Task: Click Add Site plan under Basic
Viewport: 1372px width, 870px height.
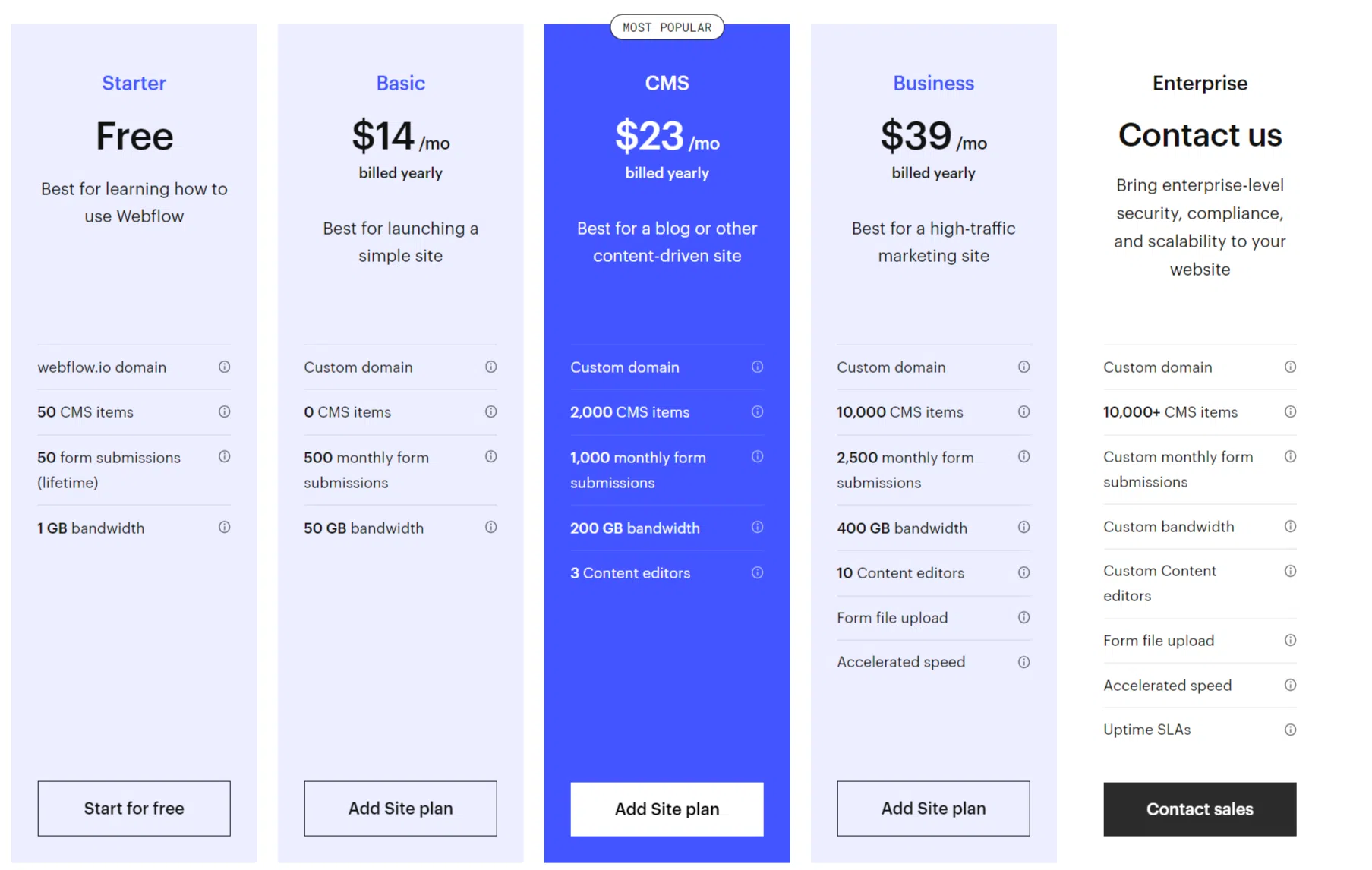Action: [x=400, y=809]
